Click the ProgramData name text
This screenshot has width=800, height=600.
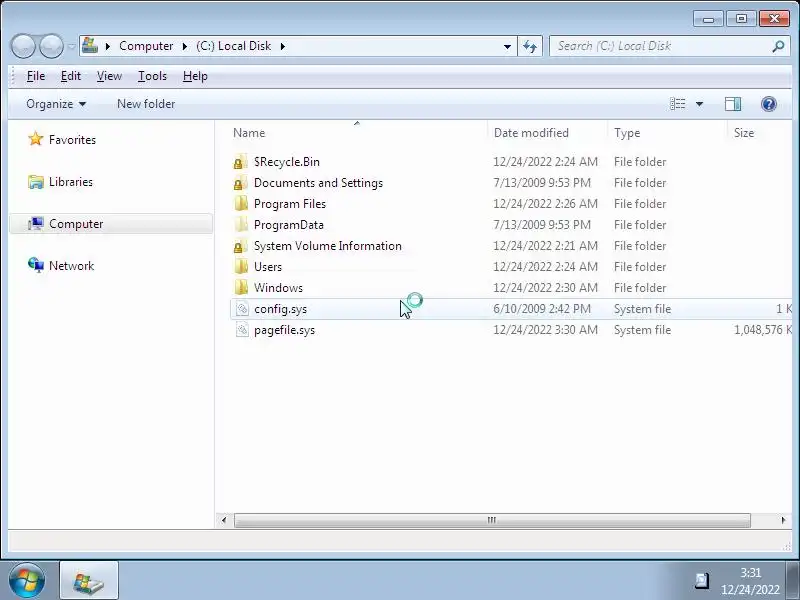tap(289, 225)
